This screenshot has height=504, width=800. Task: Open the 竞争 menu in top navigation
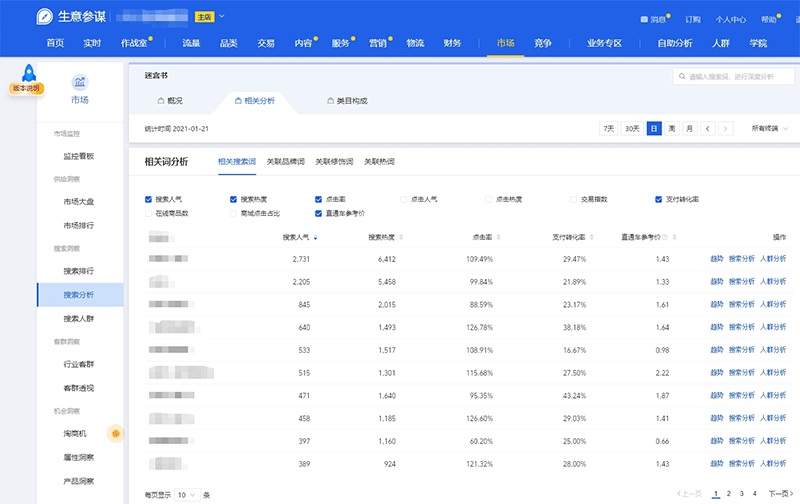pos(543,43)
